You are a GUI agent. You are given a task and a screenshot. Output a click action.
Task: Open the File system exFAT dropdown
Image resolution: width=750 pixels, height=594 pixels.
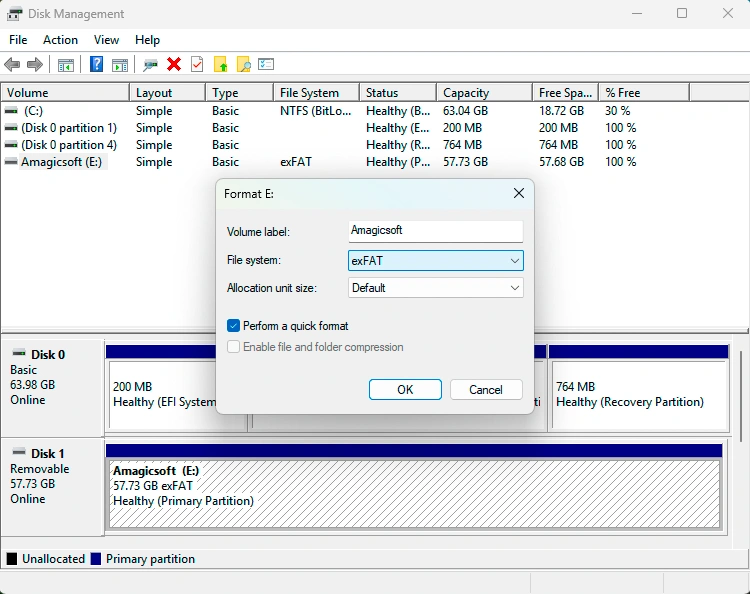pos(436,261)
